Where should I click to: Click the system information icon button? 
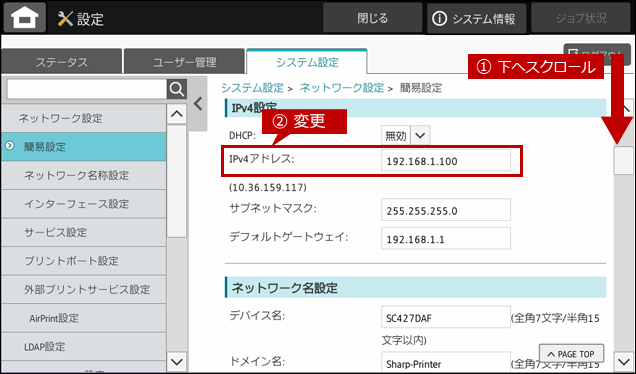(477, 18)
